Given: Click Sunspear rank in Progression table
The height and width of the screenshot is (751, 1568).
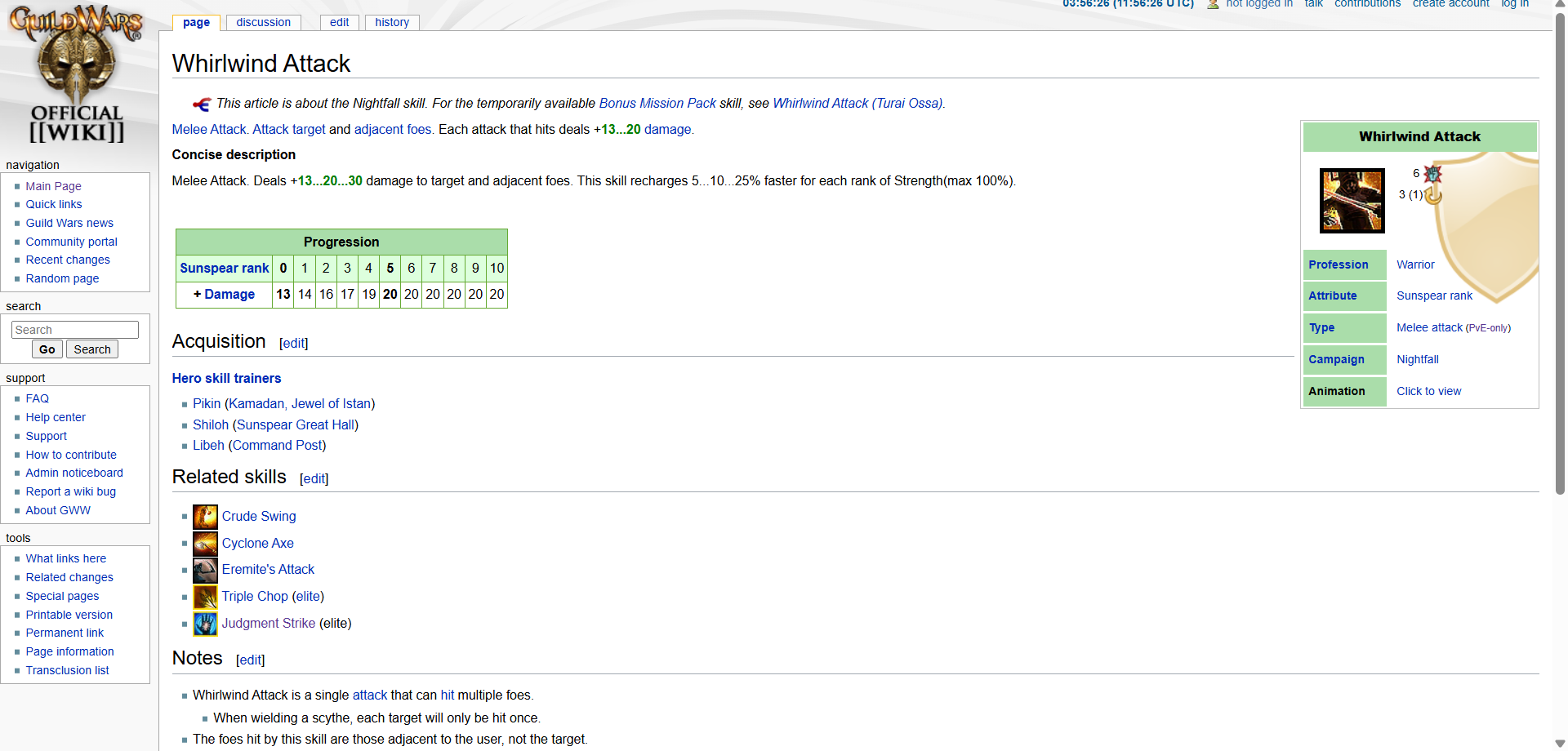Looking at the screenshot, I should tap(225, 269).
